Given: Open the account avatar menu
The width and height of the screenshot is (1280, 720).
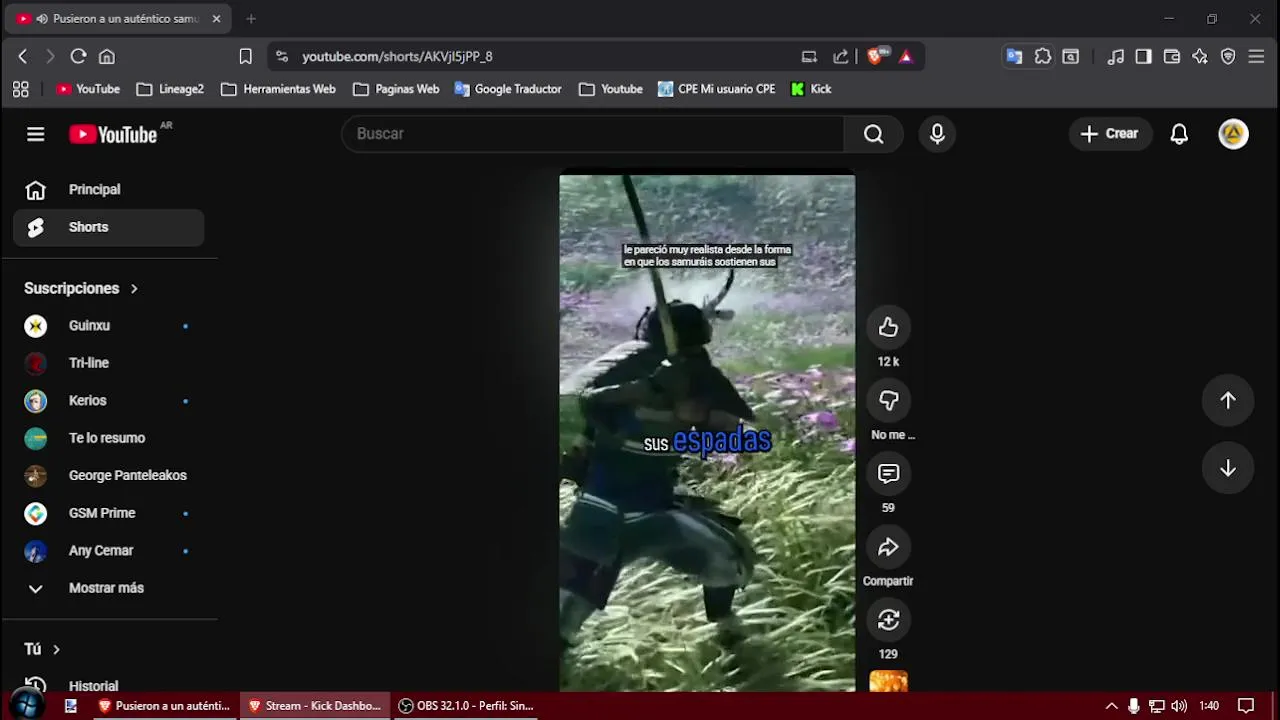Looking at the screenshot, I should tap(1233, 134).
